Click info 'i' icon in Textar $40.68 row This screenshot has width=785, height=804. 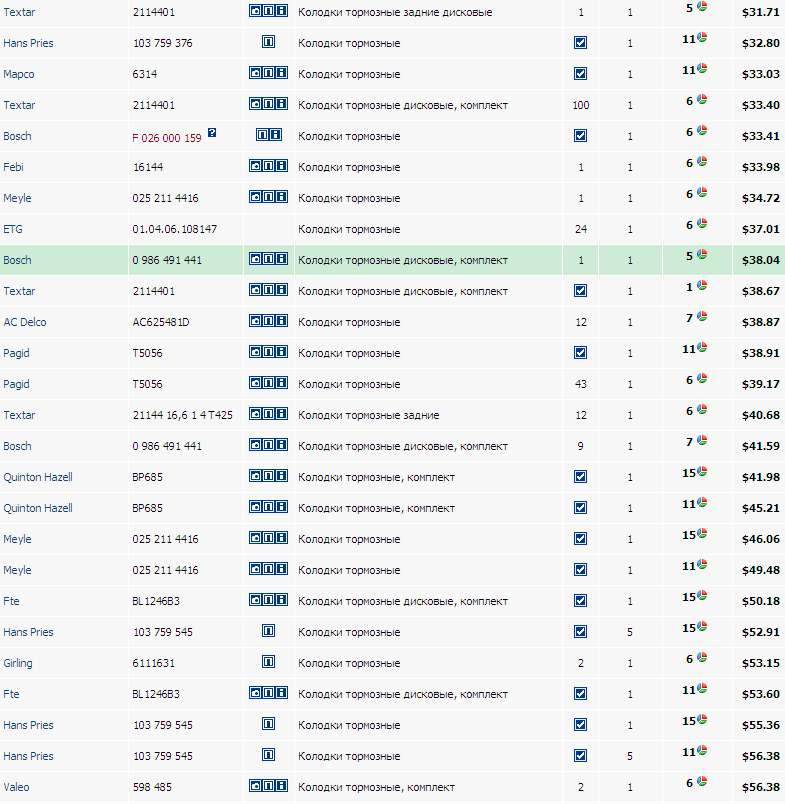tap(281, 413)
